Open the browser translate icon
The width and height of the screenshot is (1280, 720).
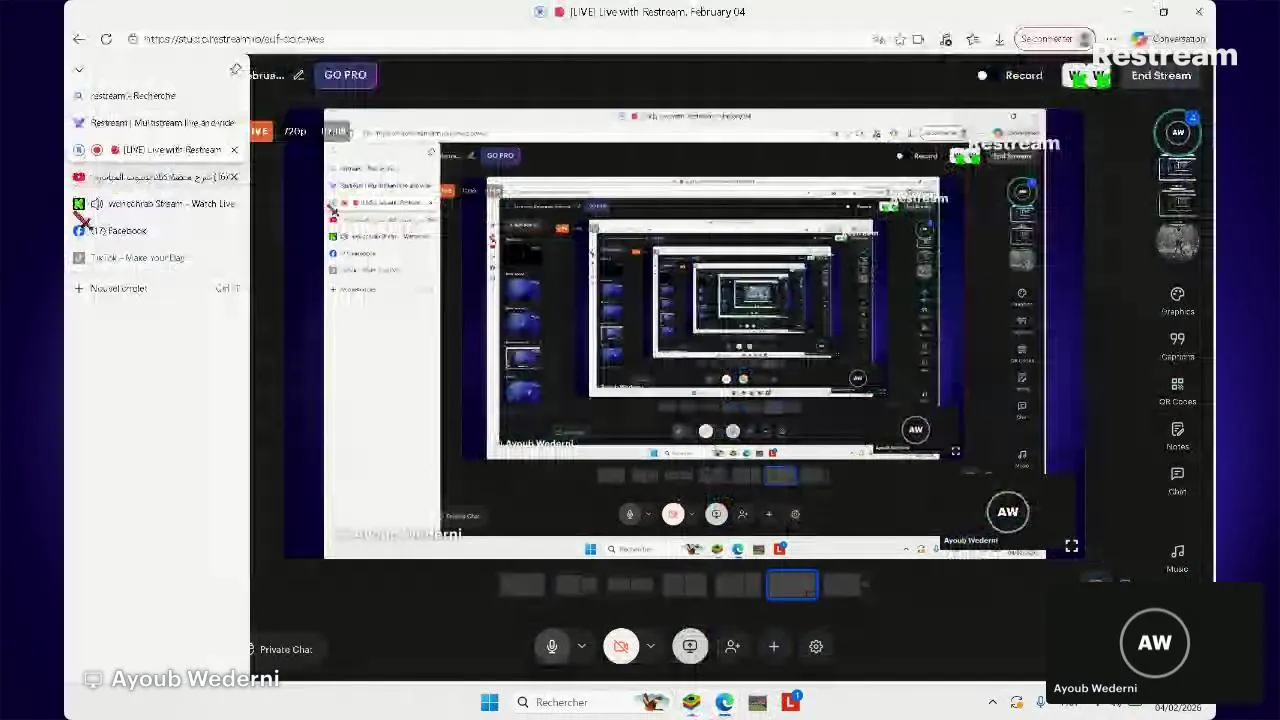pos(878,39)
